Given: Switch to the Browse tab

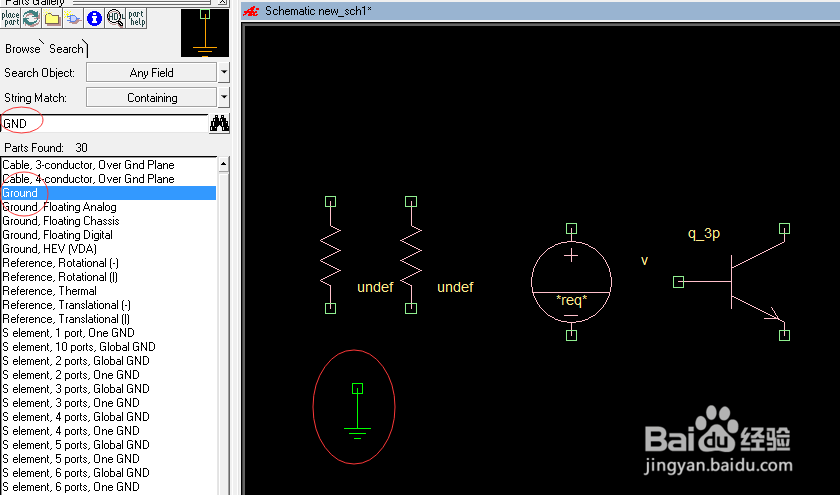Looking at the screenshot, I should tap(22, 49).
